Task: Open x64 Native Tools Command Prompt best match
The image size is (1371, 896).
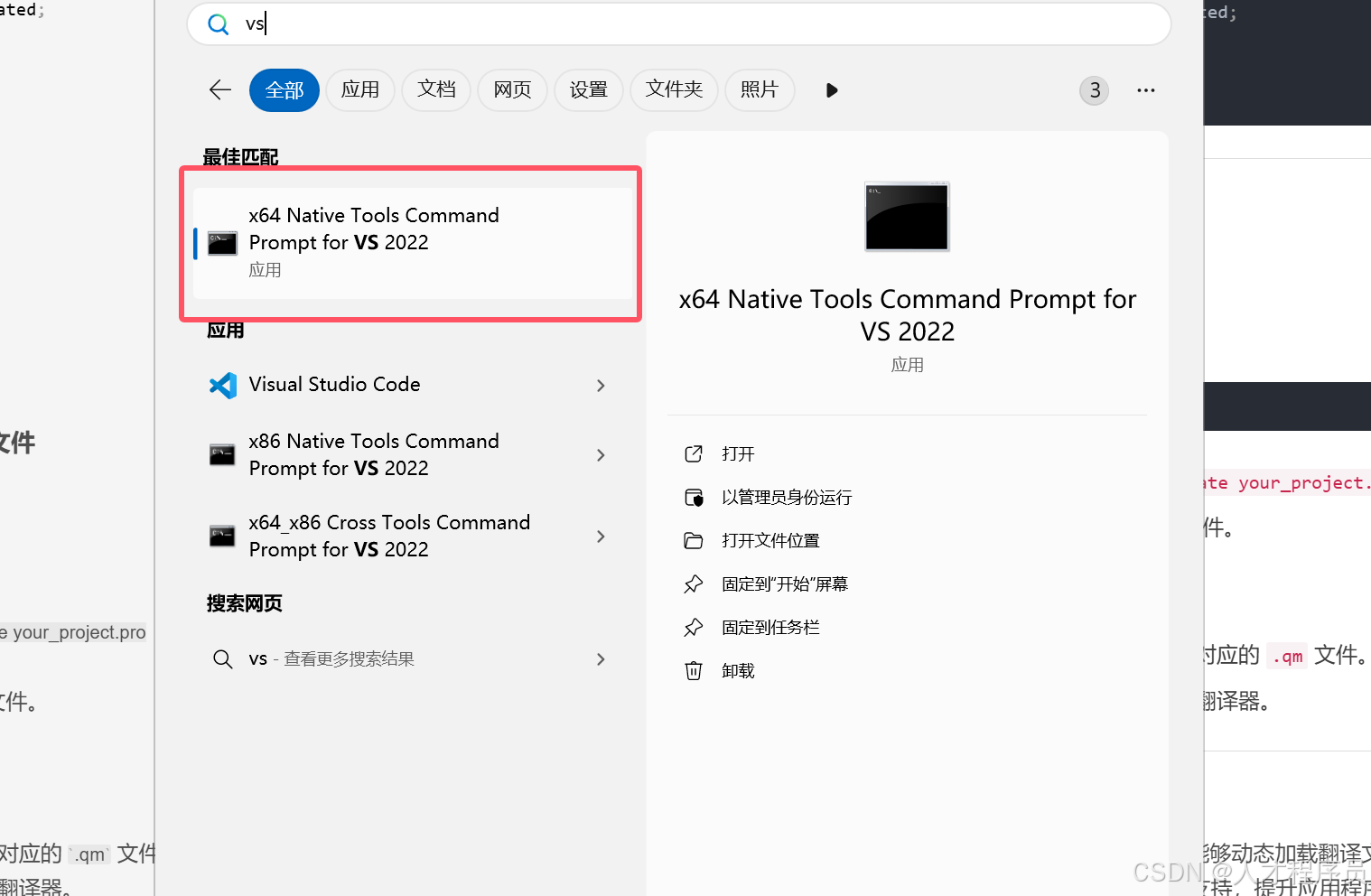Action: coord(413,243)
